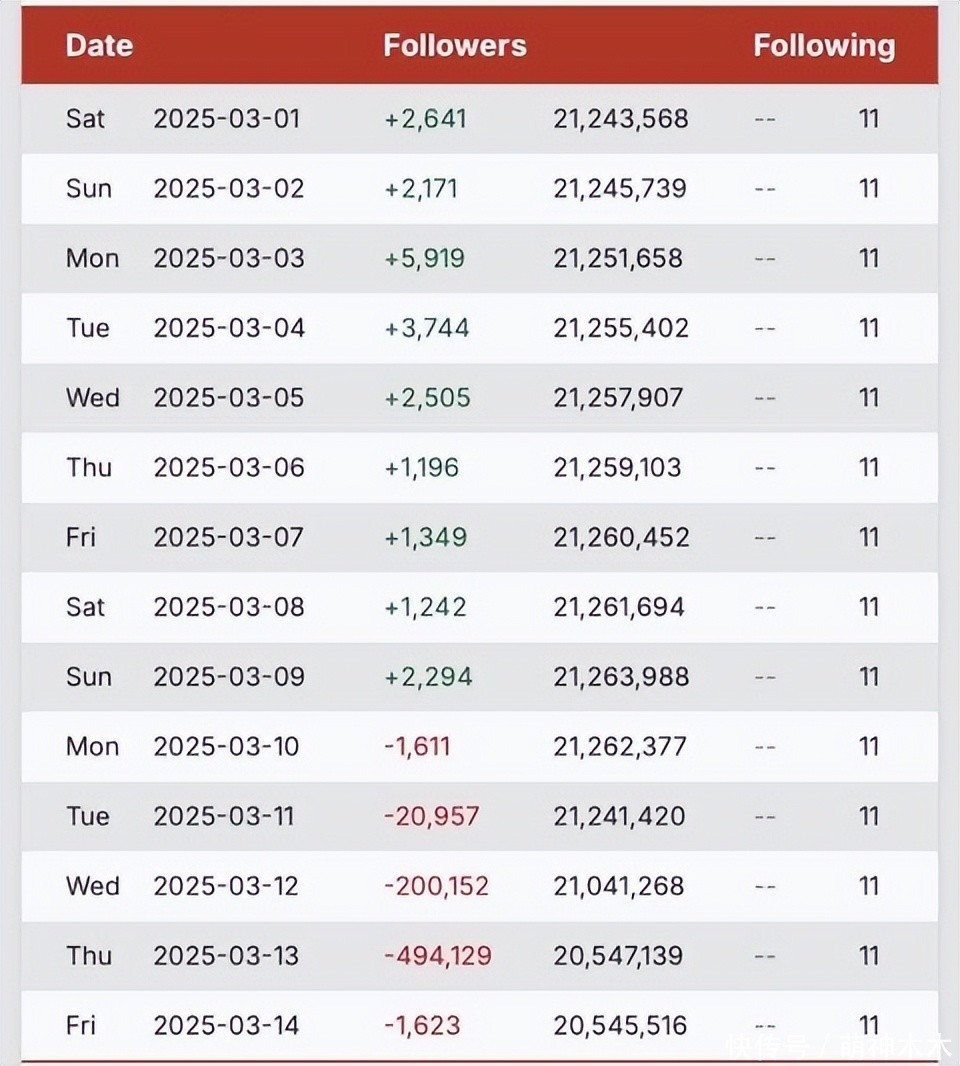Click the Followers column header
The height and width of the screenshot is (1066, 960).
tap(455, 46)
